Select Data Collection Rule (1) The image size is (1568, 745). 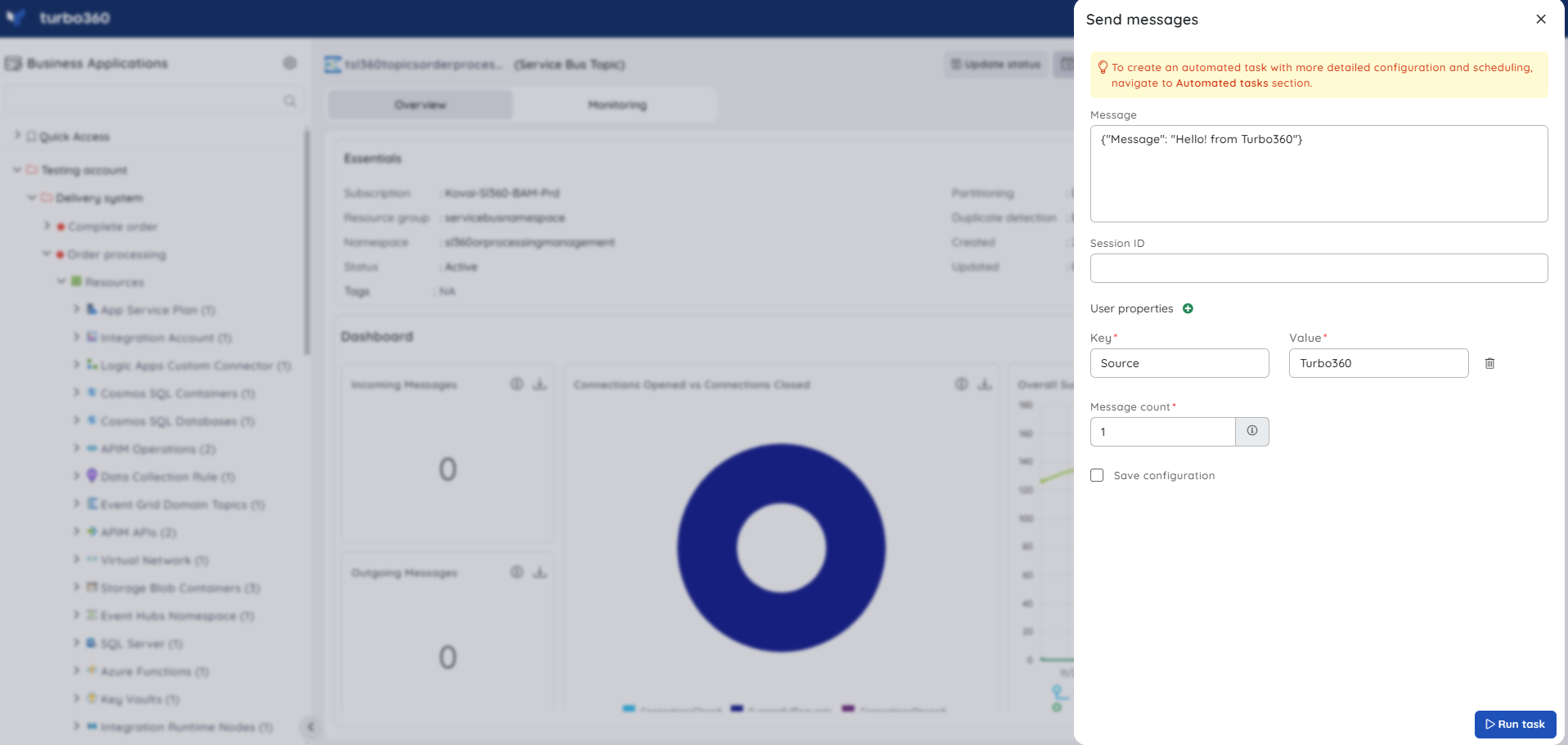[x=168, y=477]
